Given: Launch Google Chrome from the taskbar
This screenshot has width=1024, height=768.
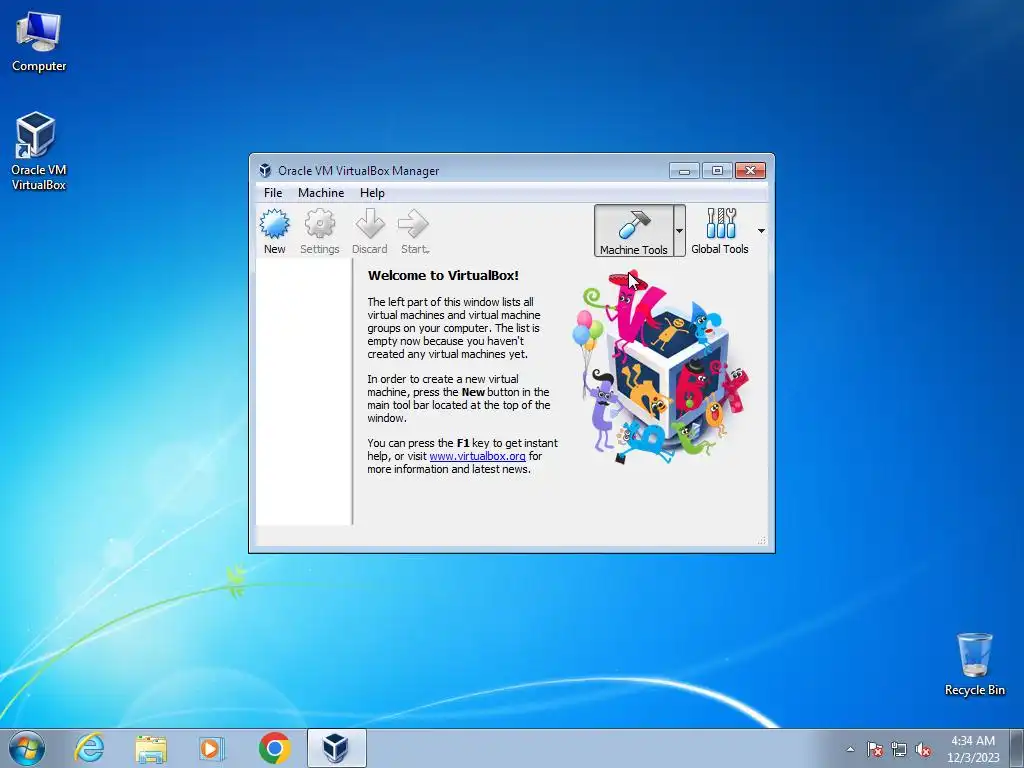Looking at the screenshot, I should 274,748.
